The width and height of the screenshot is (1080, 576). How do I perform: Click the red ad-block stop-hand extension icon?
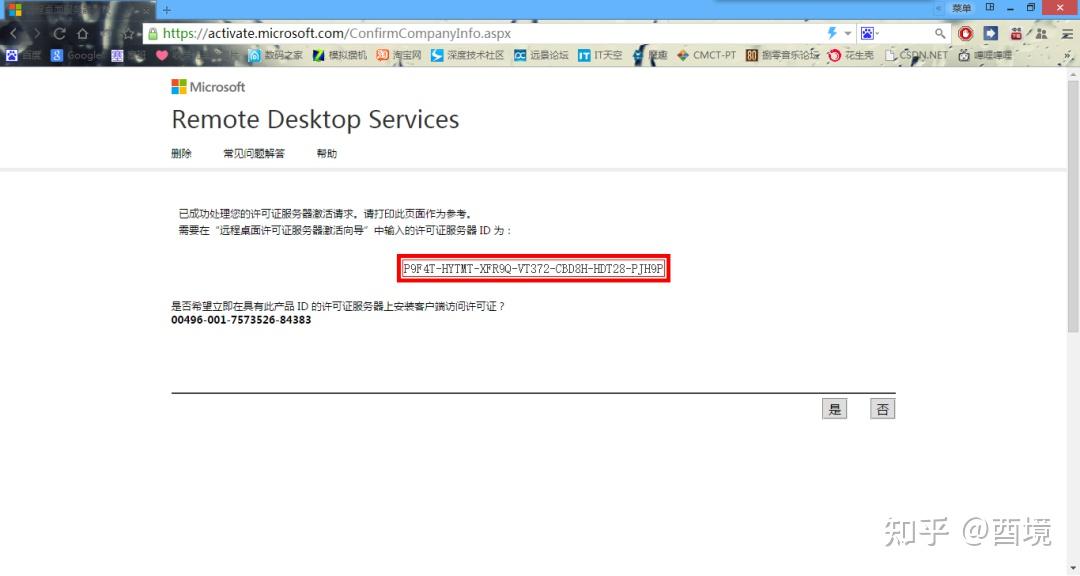[966, 33]
